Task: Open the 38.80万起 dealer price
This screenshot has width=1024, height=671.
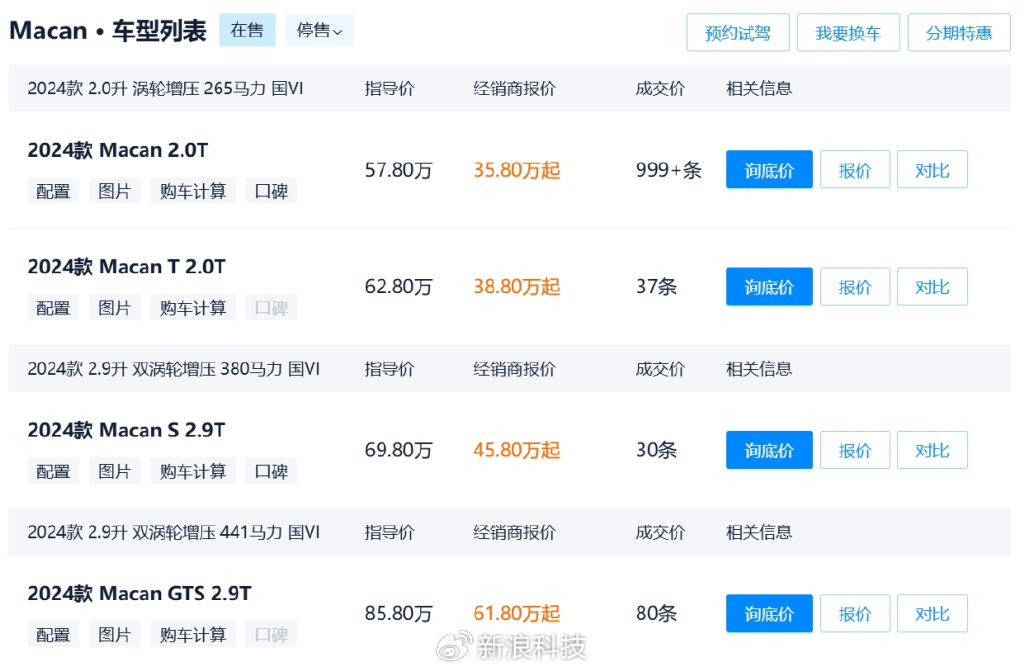Action: [517, 287]
